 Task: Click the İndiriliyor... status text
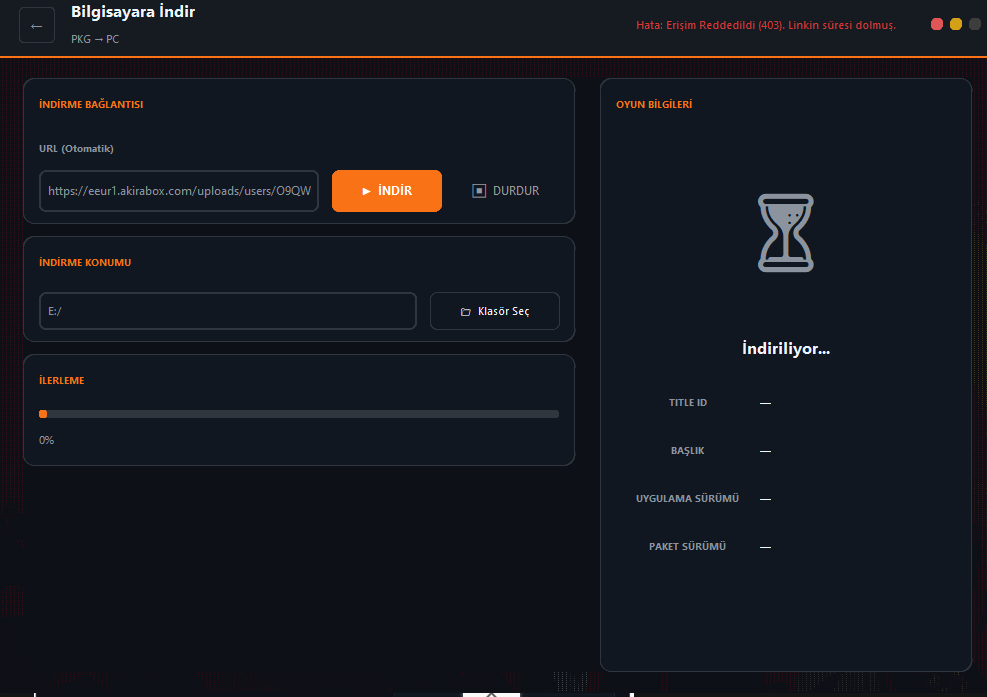(x=786, y=349)
